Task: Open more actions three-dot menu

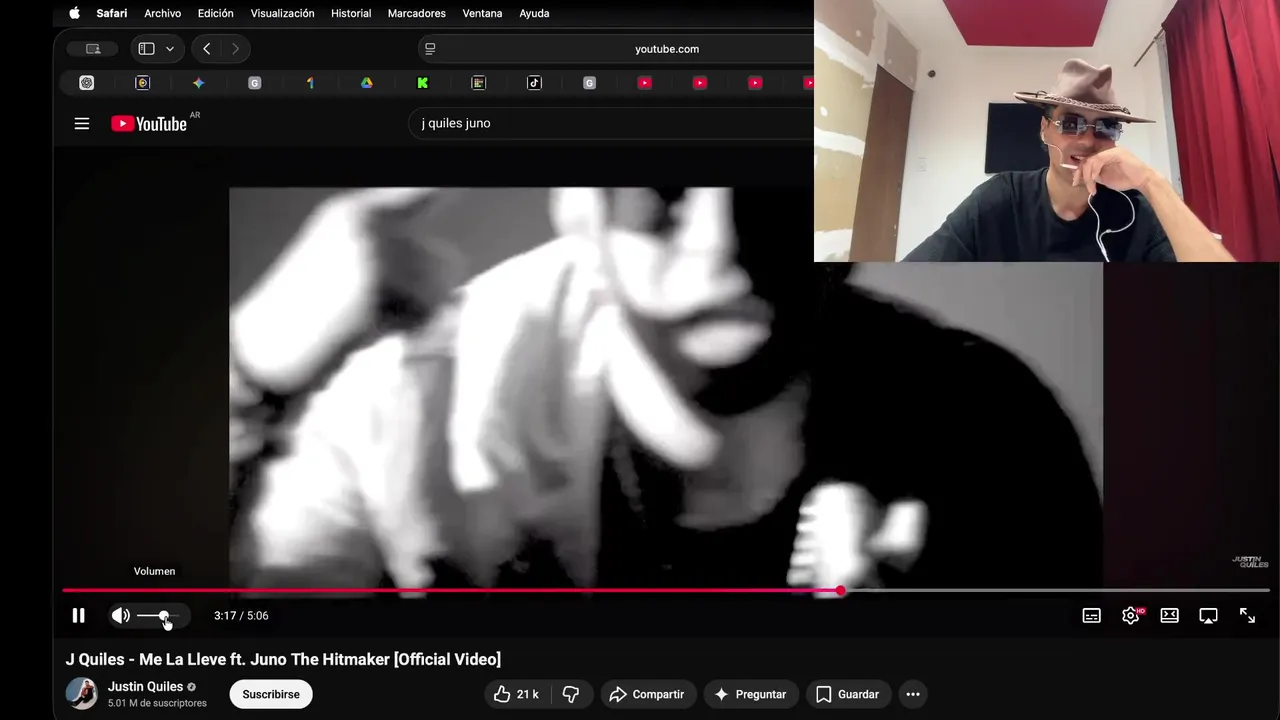Action: click(x=913, y=694)
